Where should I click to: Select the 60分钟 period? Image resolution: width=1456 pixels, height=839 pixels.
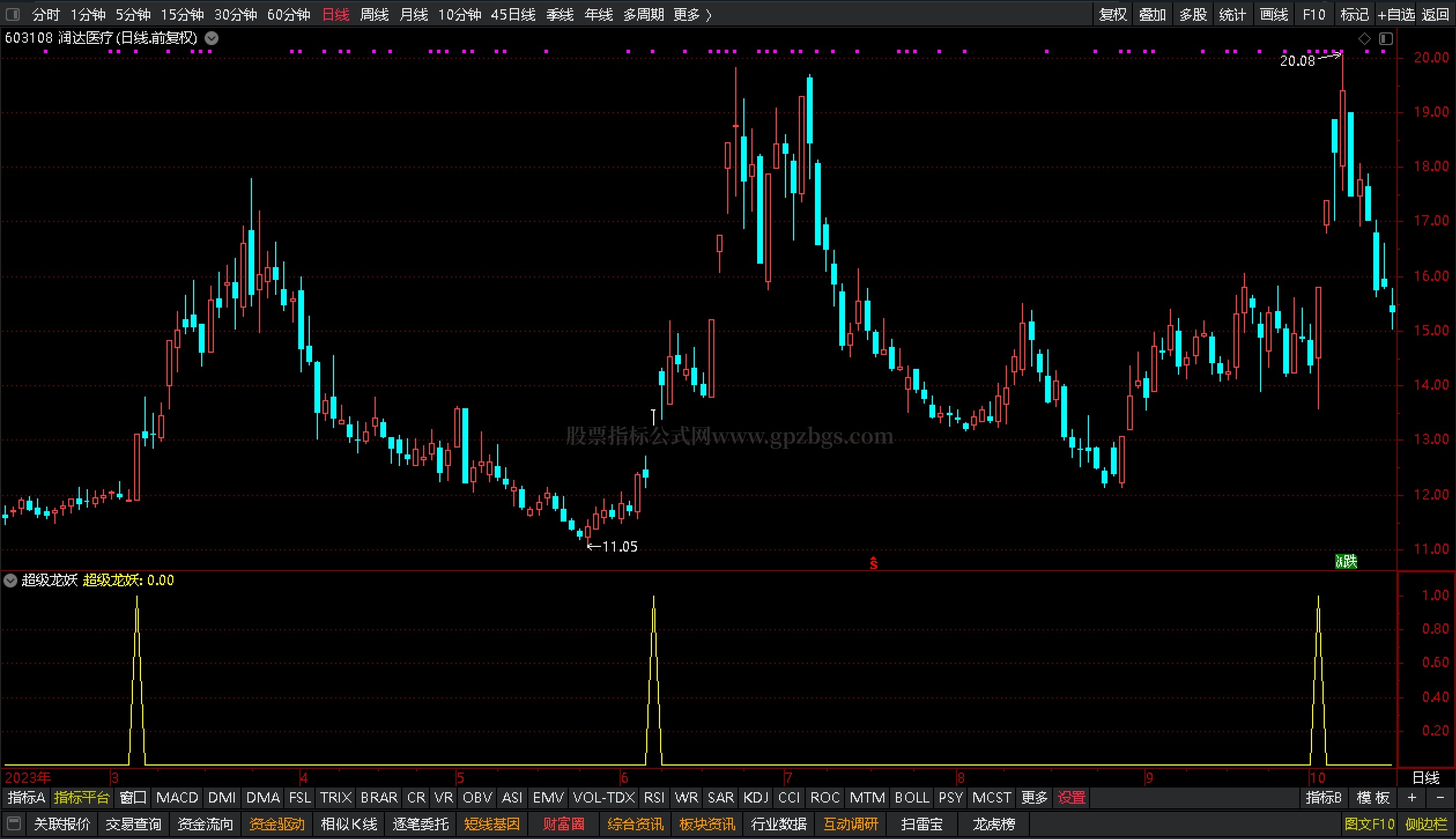[288, 14]
